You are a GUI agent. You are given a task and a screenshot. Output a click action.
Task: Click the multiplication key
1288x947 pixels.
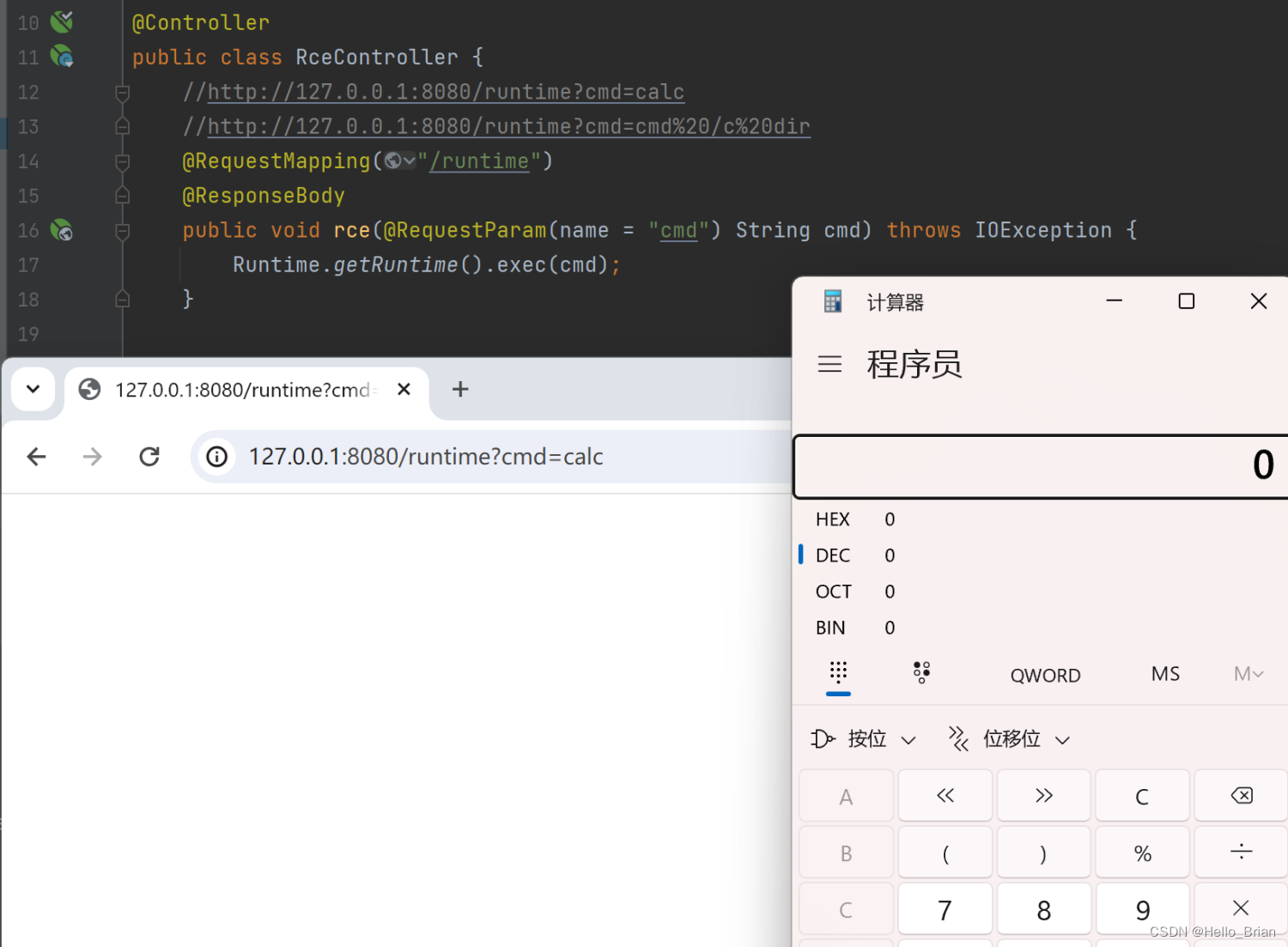[1242, 908]
